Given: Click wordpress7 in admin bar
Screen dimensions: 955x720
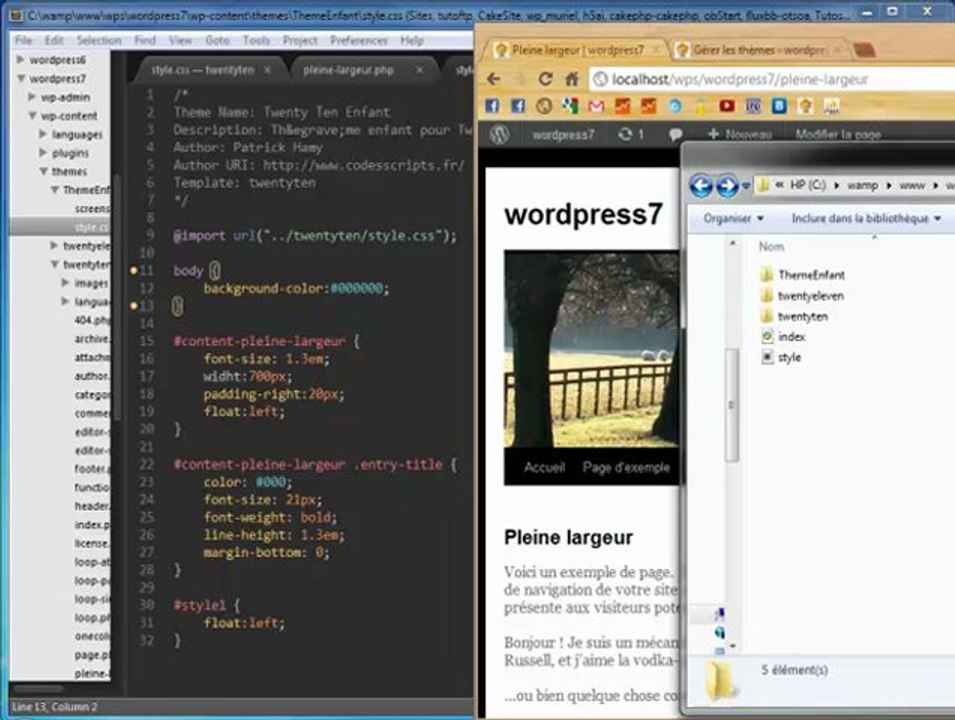Looking at the screenshot, I should point(563,134).
